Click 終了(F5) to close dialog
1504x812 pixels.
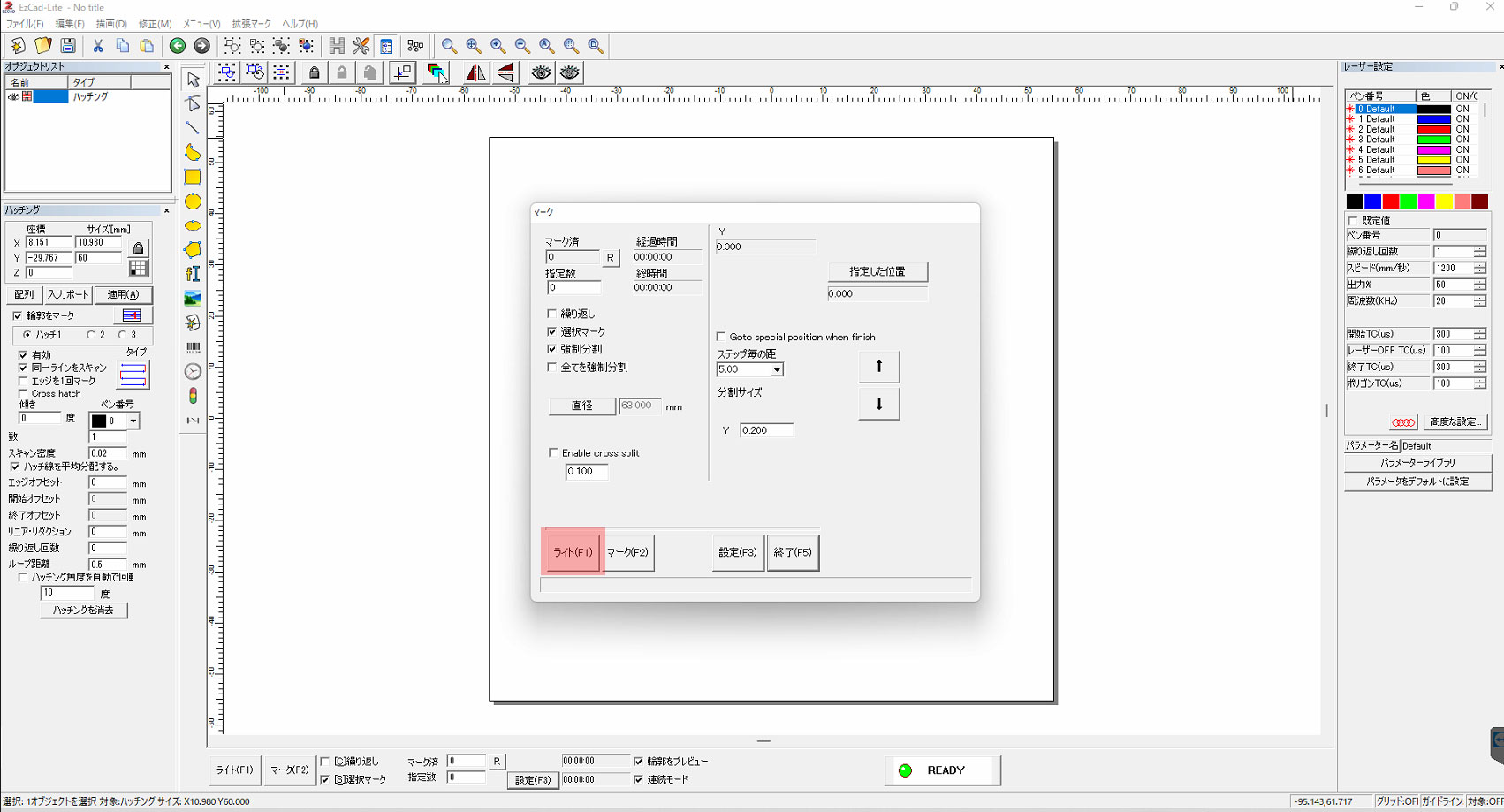[793, 552]
